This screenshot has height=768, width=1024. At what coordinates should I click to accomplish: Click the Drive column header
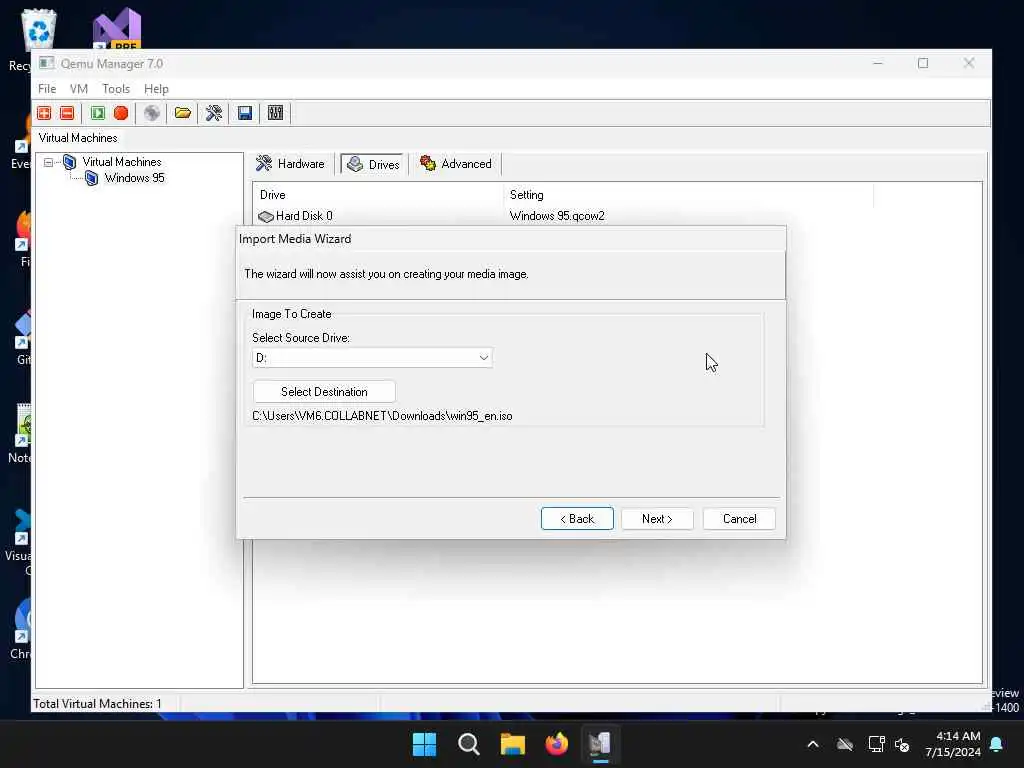pyautogui.click(x=272, y=195)
